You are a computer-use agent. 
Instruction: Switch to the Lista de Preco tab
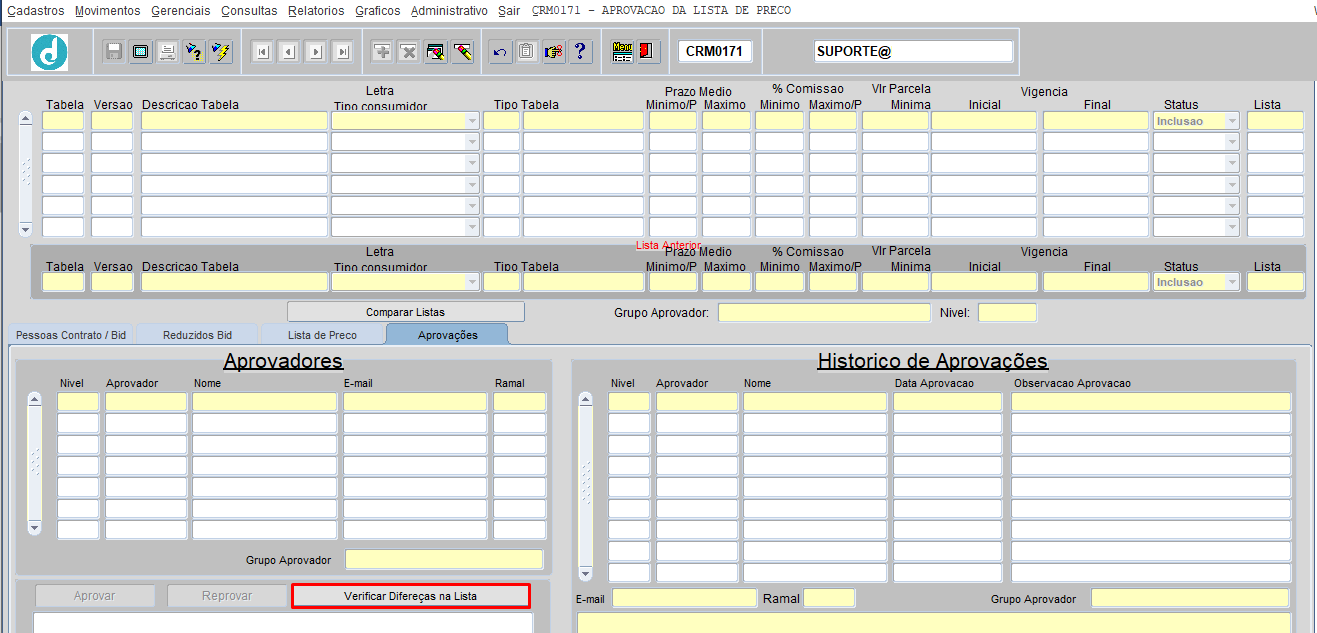click(x=322, y=335)
